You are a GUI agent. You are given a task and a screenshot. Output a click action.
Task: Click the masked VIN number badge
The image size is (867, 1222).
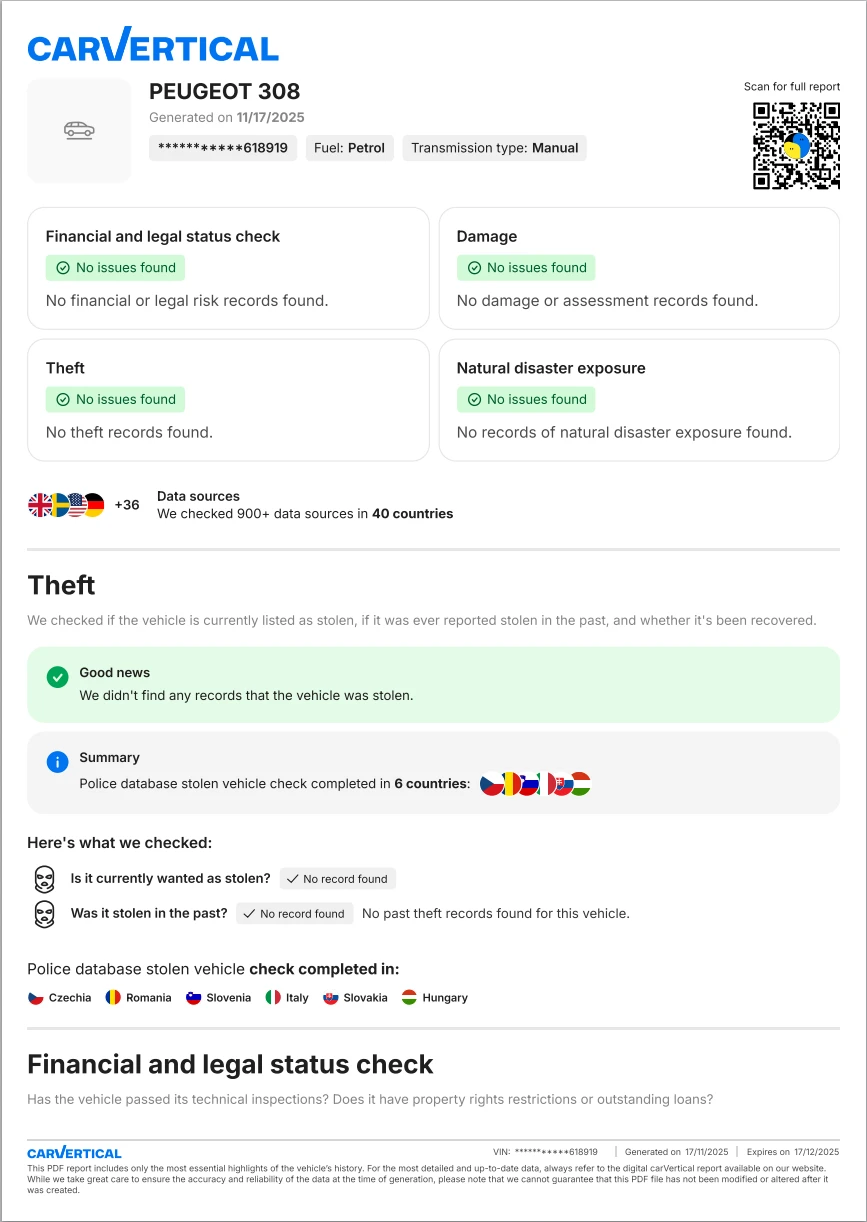[x=223, y=148]
